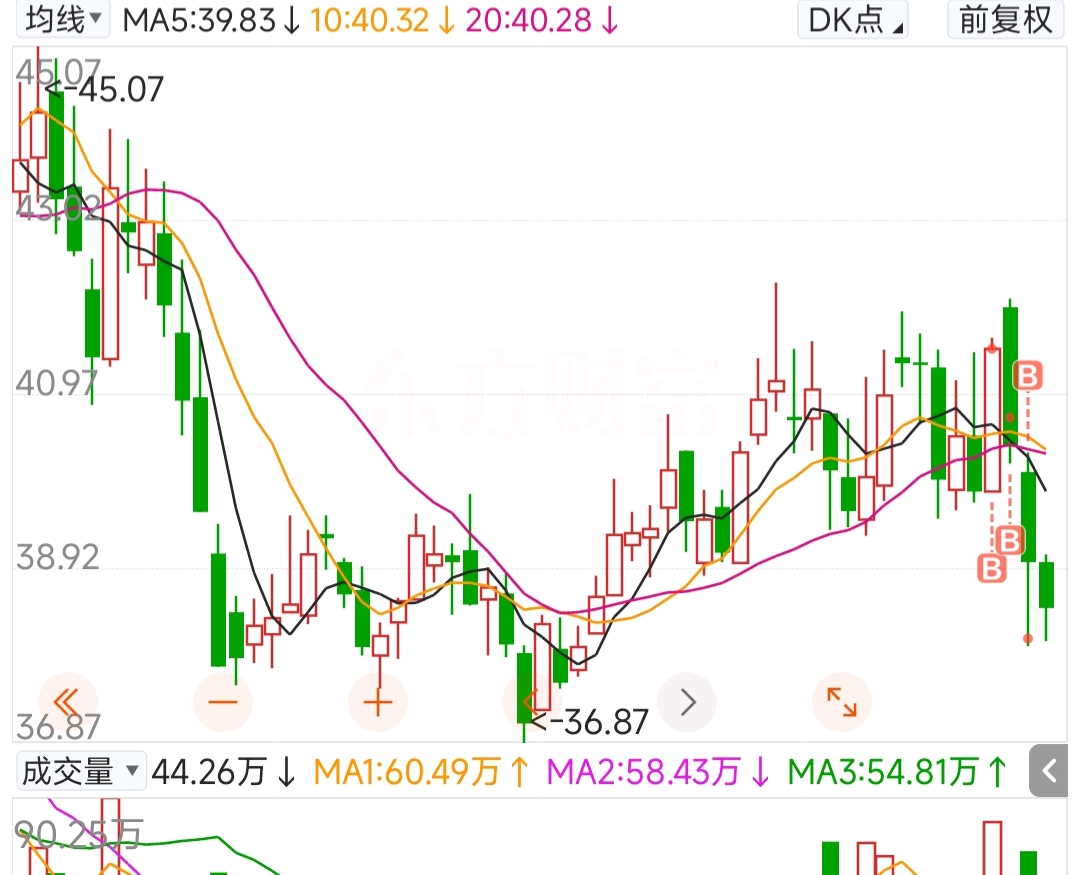1080x875 pixels.
Task: Expand chart to fullscreen icon
Action: click(x=842, y=703)
